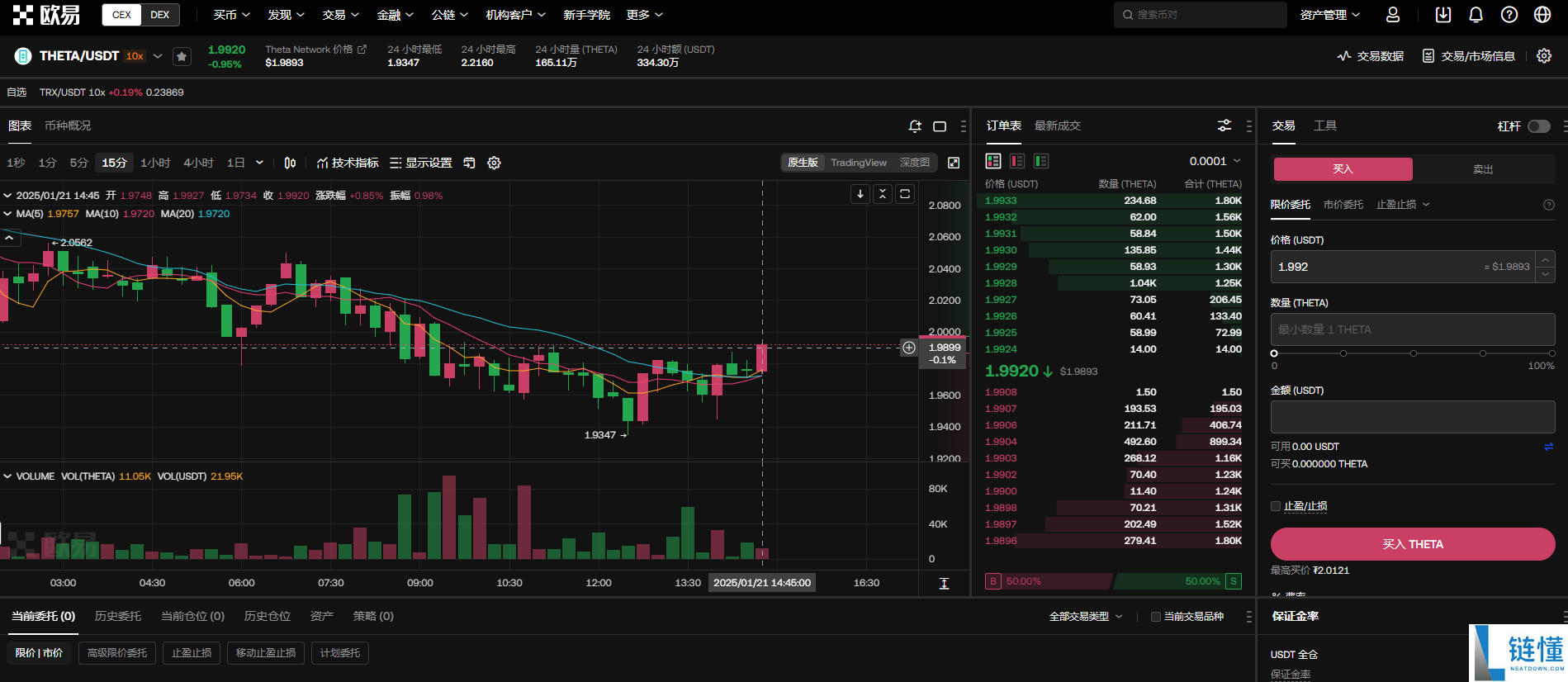Open the 全部交易类型 dropdown
The height and width of the screenshot is (682, 1568).
[1086, 617]
